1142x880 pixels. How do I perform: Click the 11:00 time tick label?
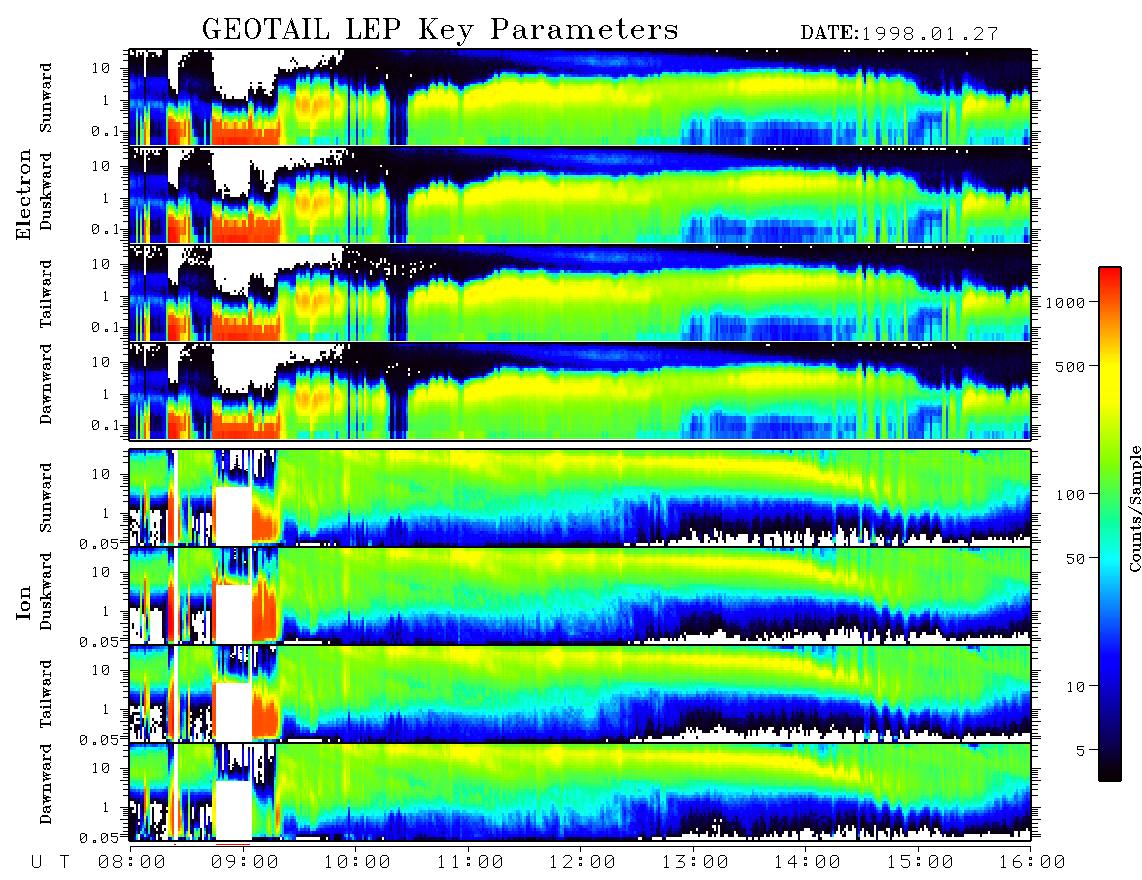coord(470,863)
